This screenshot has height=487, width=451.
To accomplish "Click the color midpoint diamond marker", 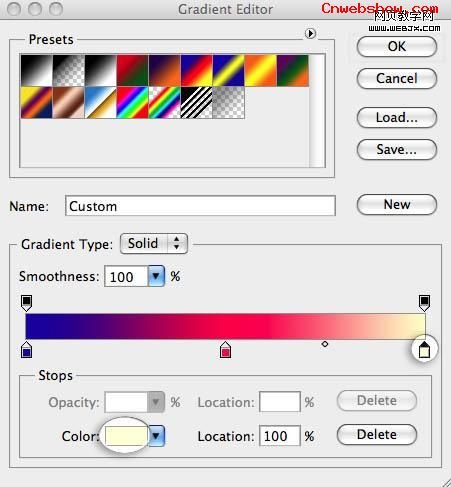I will [x=325, y=344].
